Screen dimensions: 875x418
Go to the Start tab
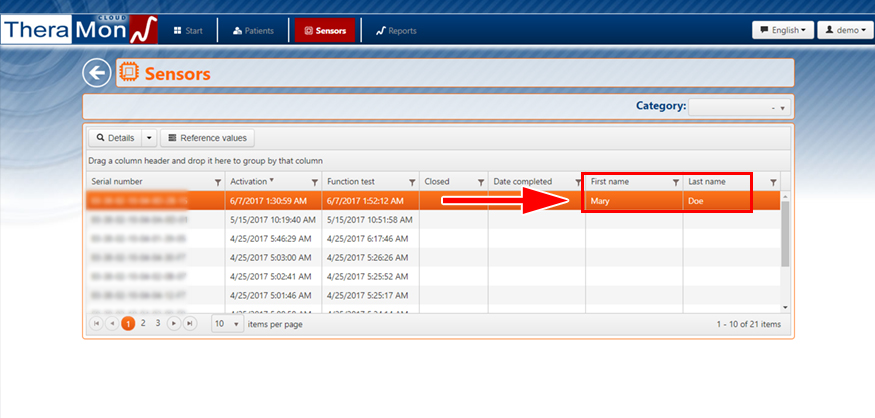coord(187,31)
